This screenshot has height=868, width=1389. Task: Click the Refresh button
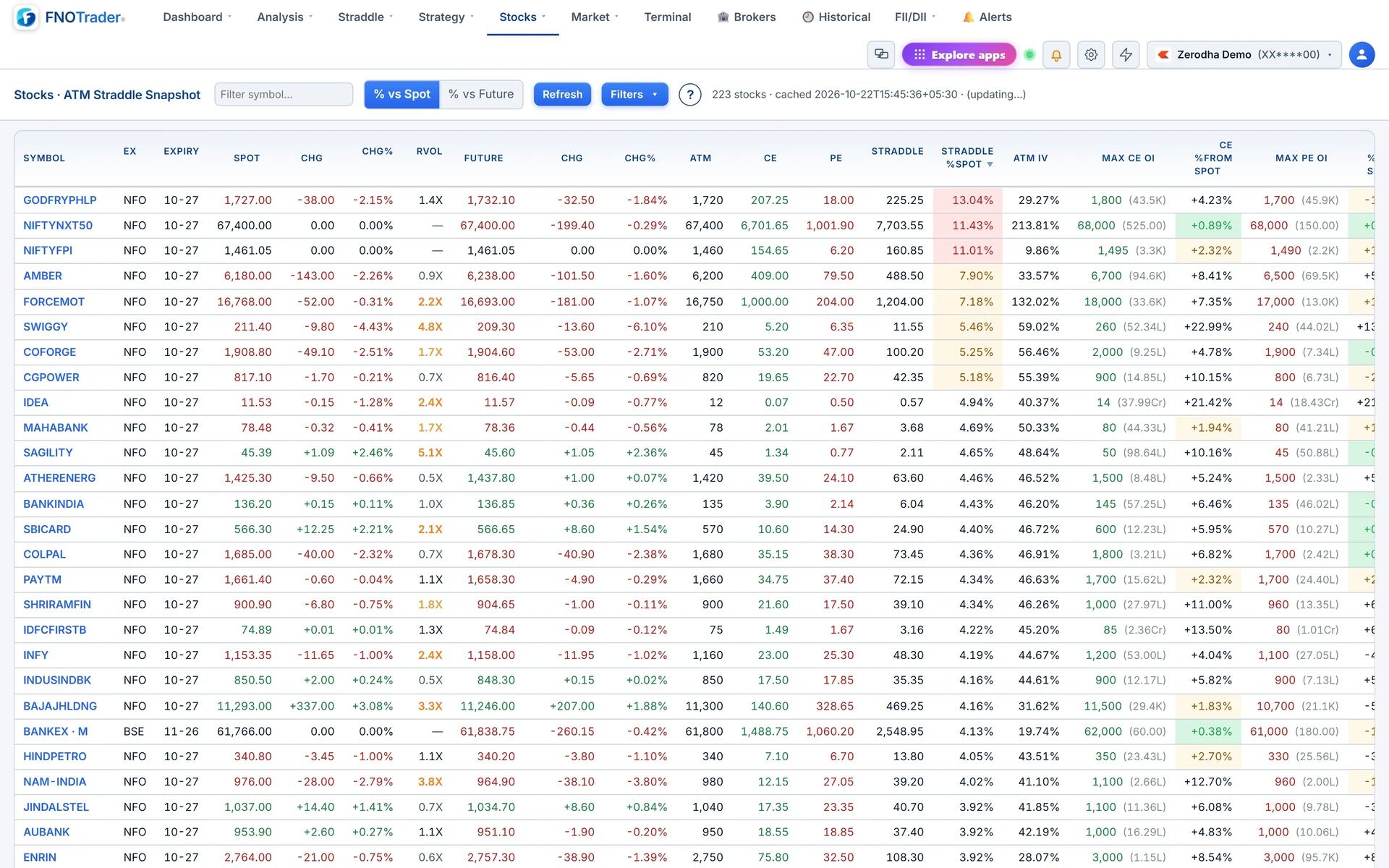562,95
